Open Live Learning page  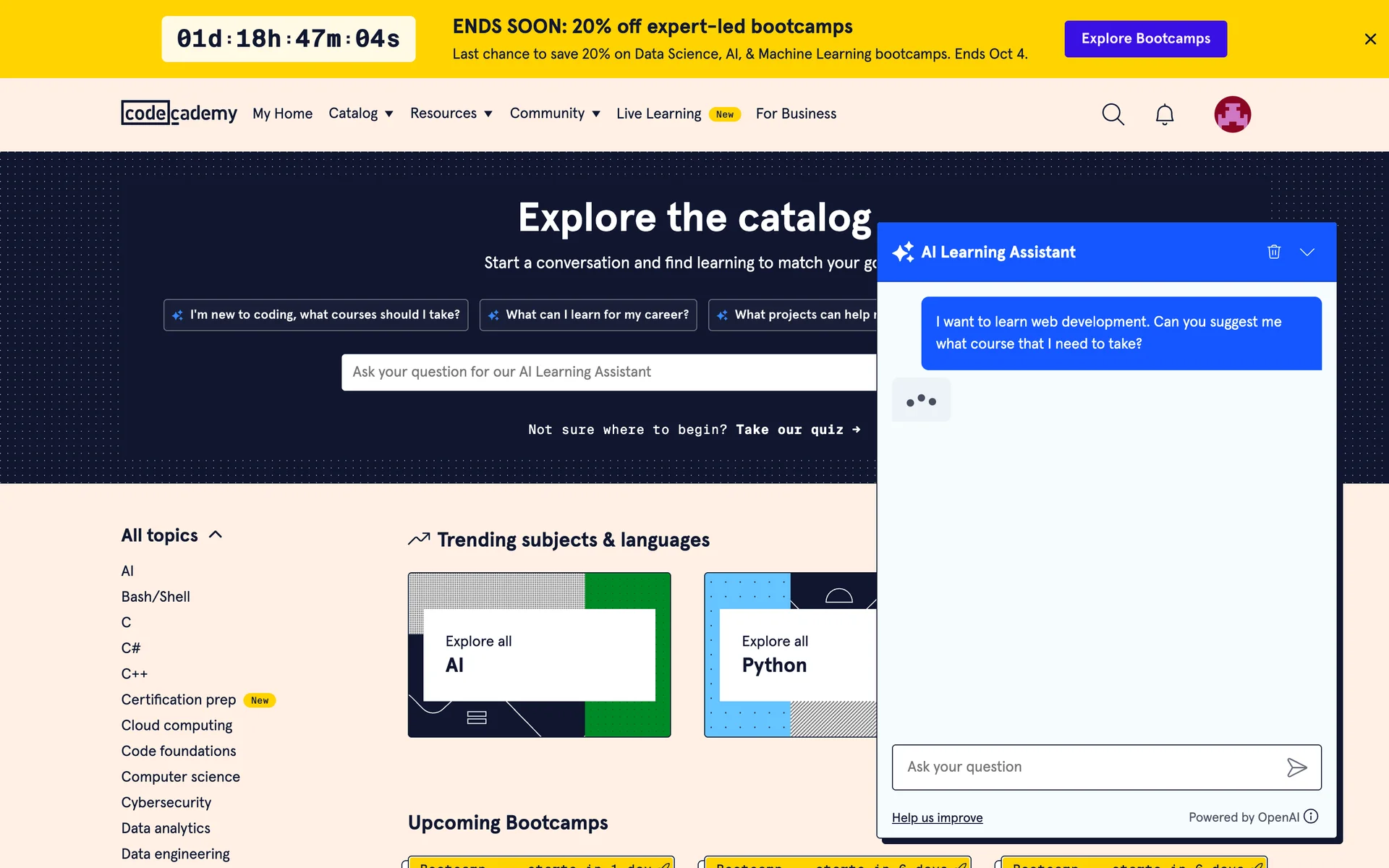point(658,114)
